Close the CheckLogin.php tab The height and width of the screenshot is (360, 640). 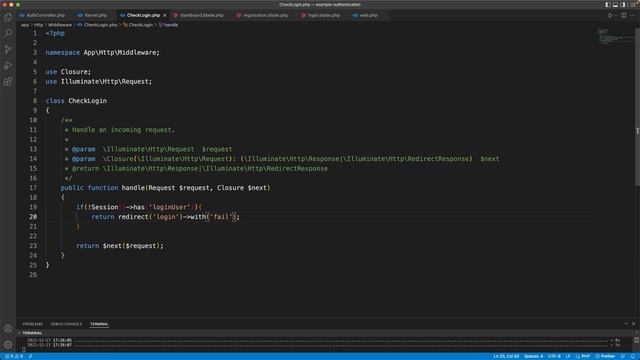164,15
